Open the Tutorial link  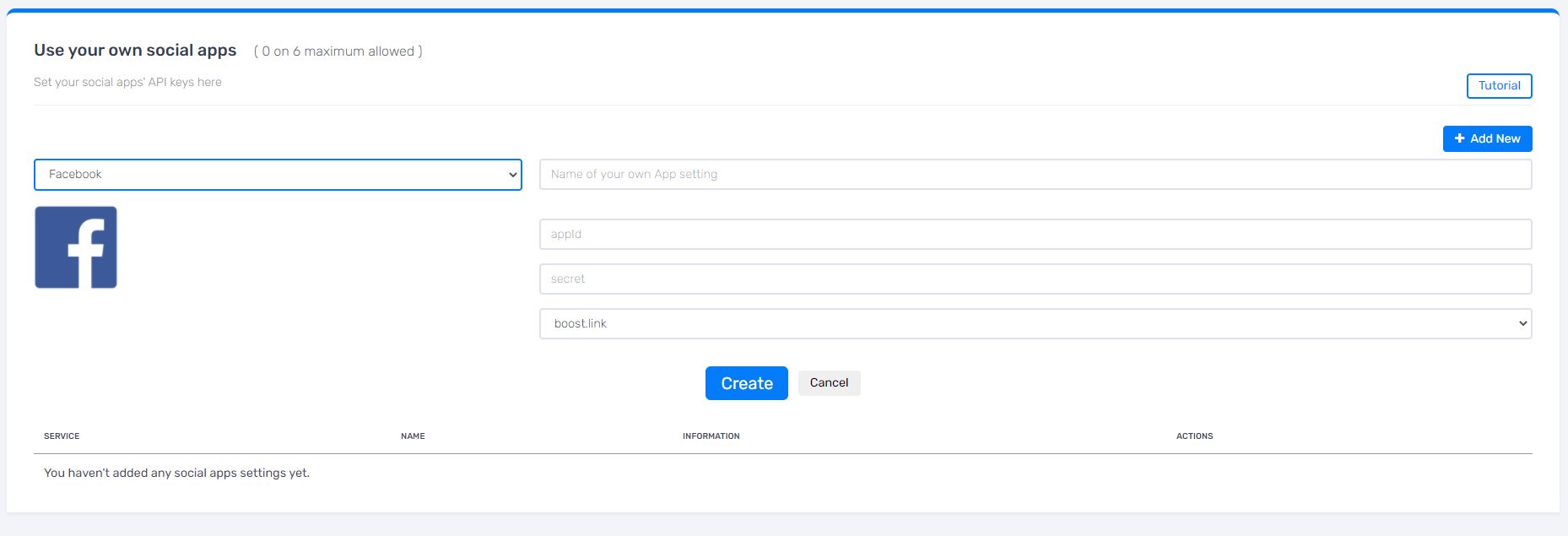point(1499,86)
